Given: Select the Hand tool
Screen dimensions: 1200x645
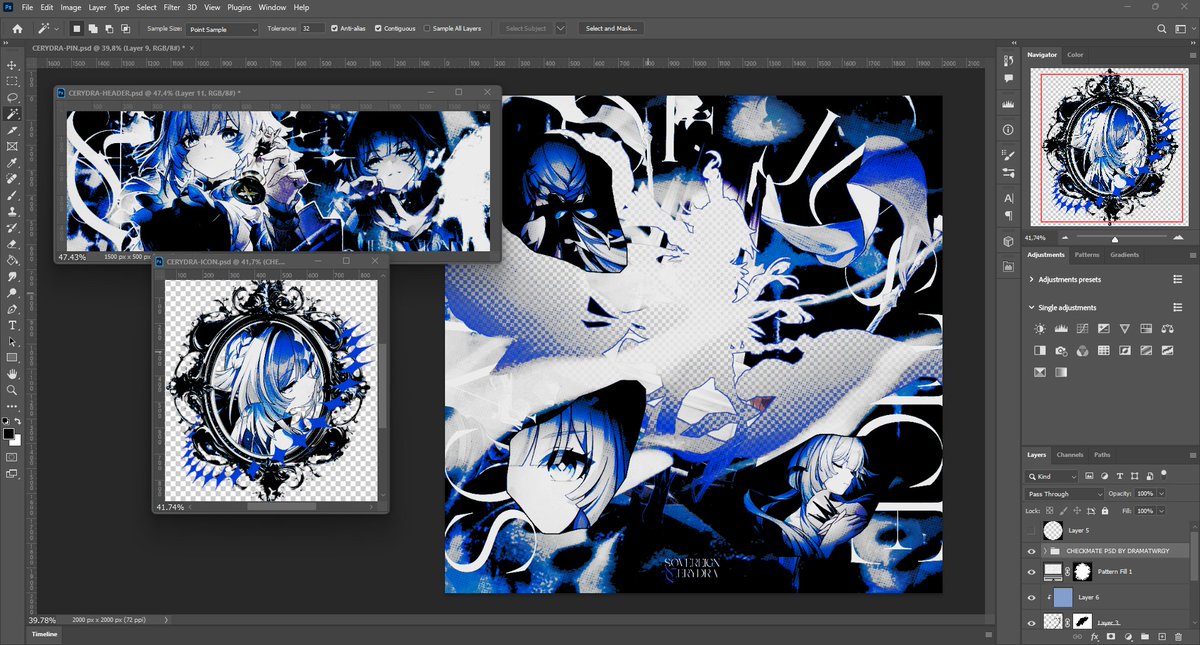Looking at the screenshot, I should tap(12, 373).
